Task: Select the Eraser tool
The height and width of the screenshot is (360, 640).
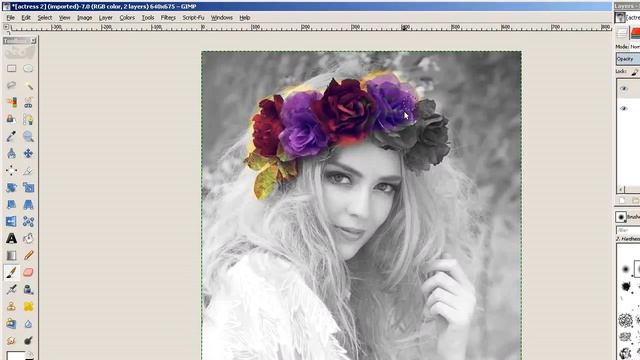Action: pos(28,272)
